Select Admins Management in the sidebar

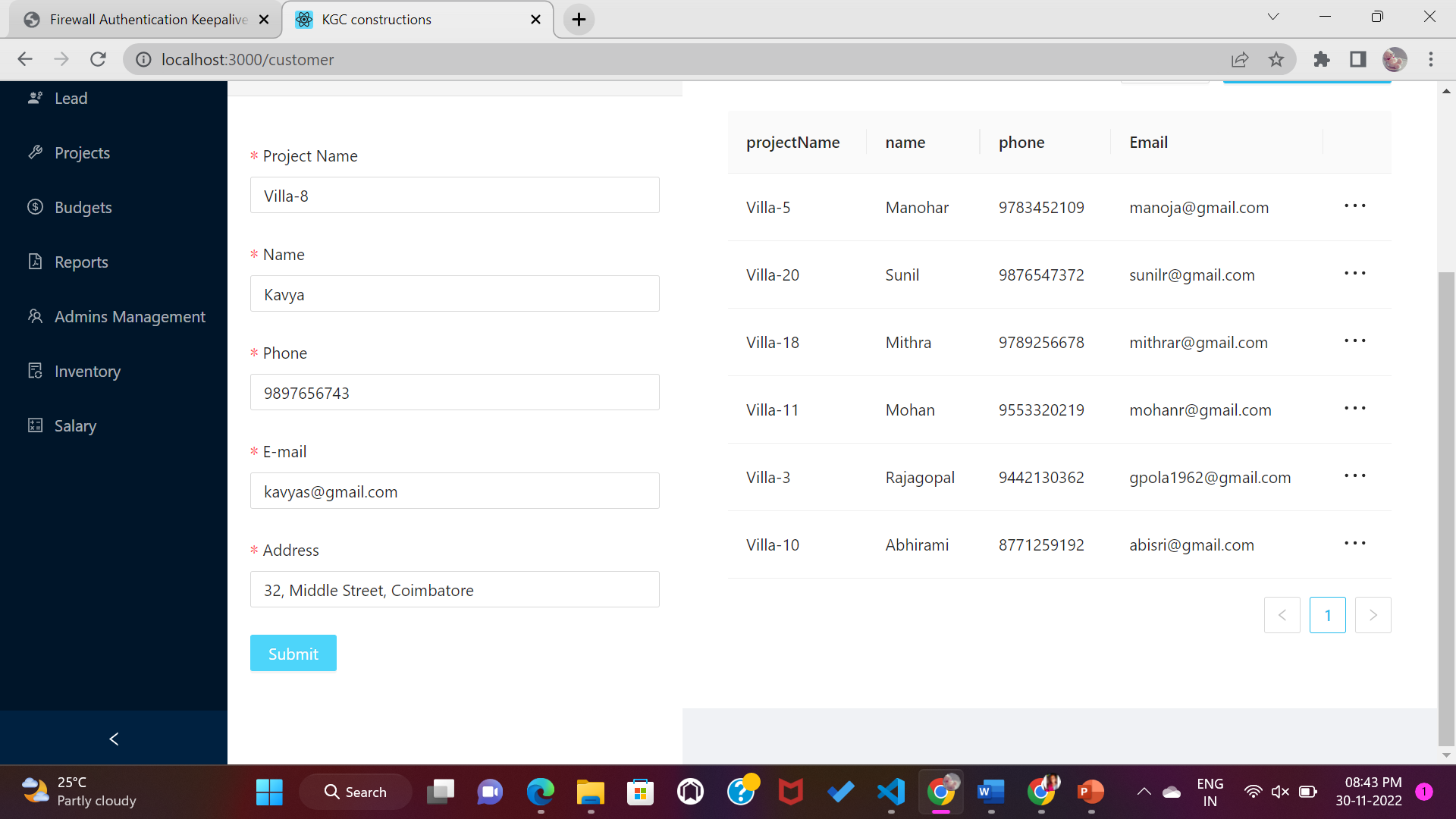point(130,316)
